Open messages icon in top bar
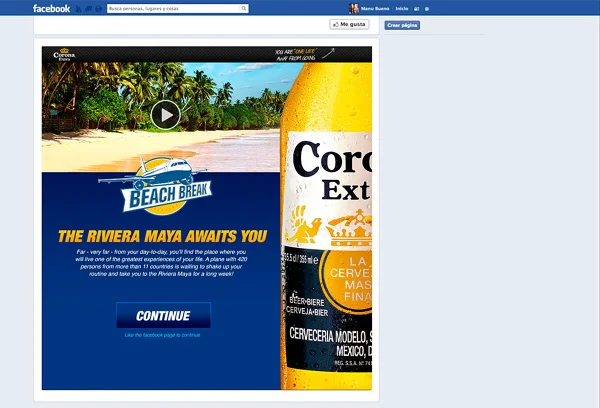600x408 pixels. click(88, 9)
